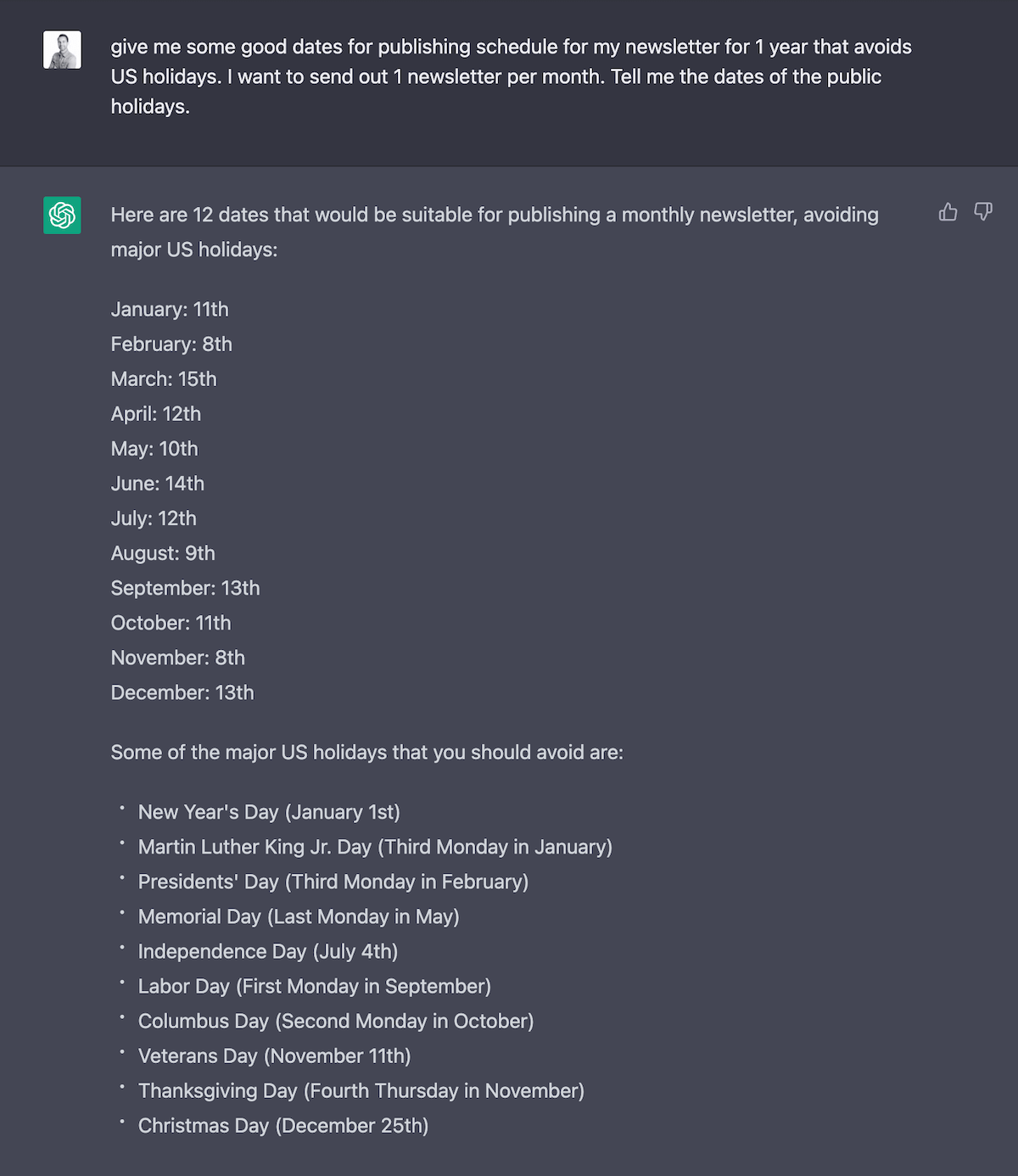Click the ChatGPT logo avatar
The height and width of the screenshot is (1176, 1018).
pos(62,216)
